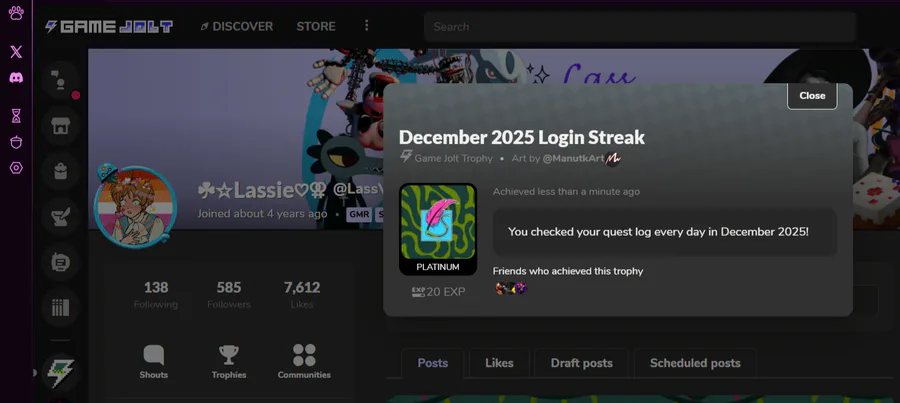900x403 pixels.
Task: Open the hourglass icon in left strip
Action: (16, 116)
